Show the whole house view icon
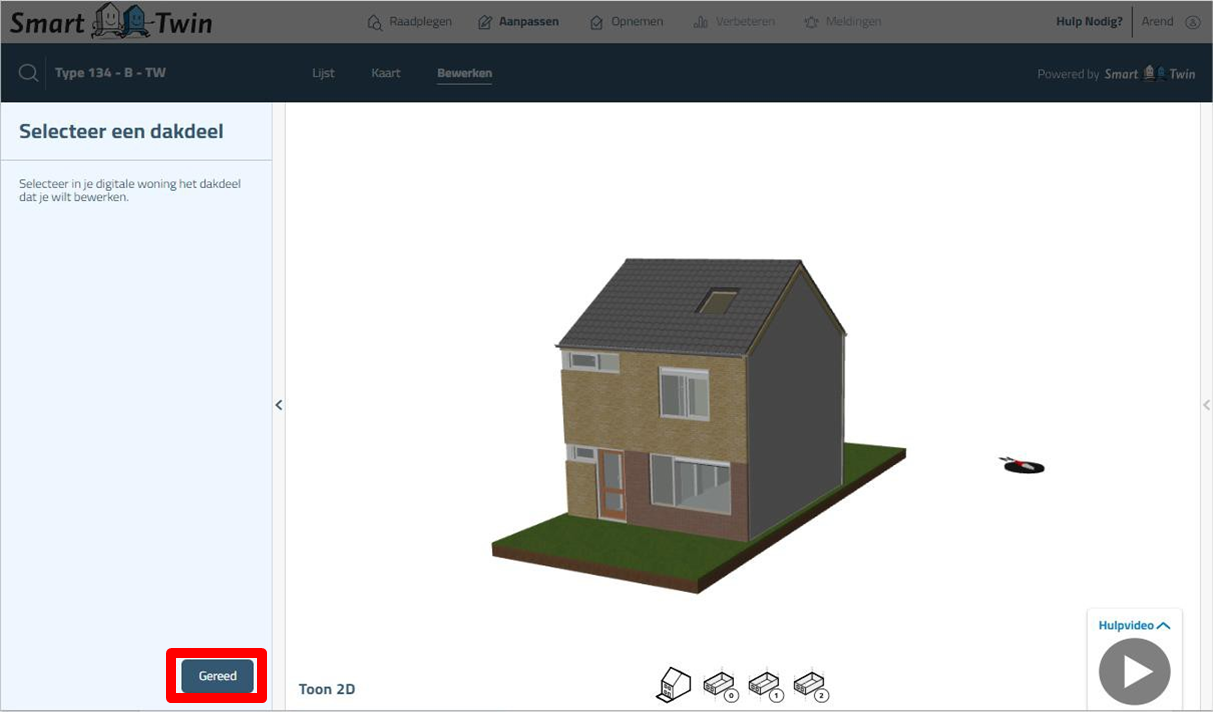Screen dimensions: 1213x712 click(673, 684)
